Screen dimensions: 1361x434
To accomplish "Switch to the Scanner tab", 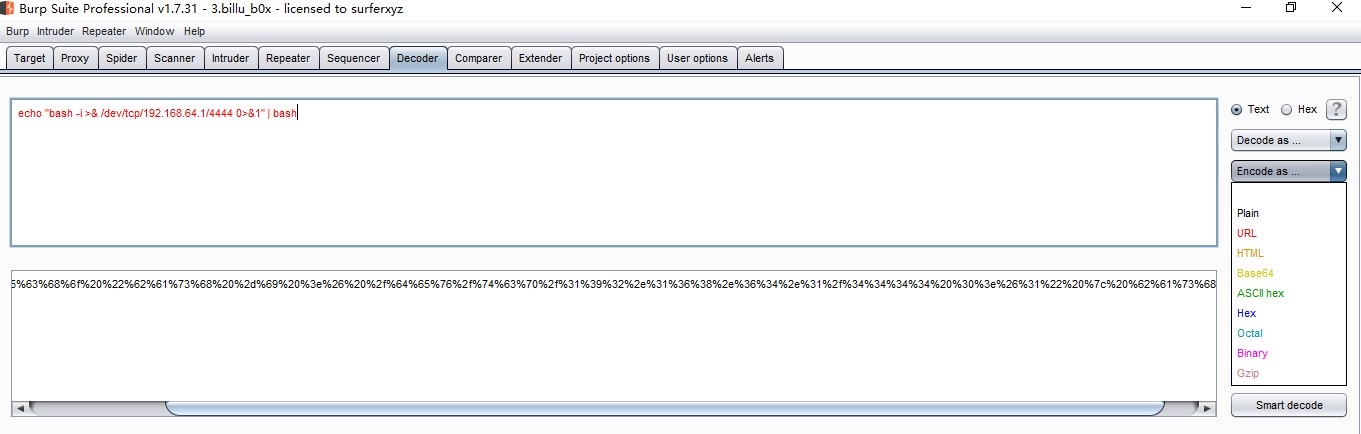I will (175, 58).
